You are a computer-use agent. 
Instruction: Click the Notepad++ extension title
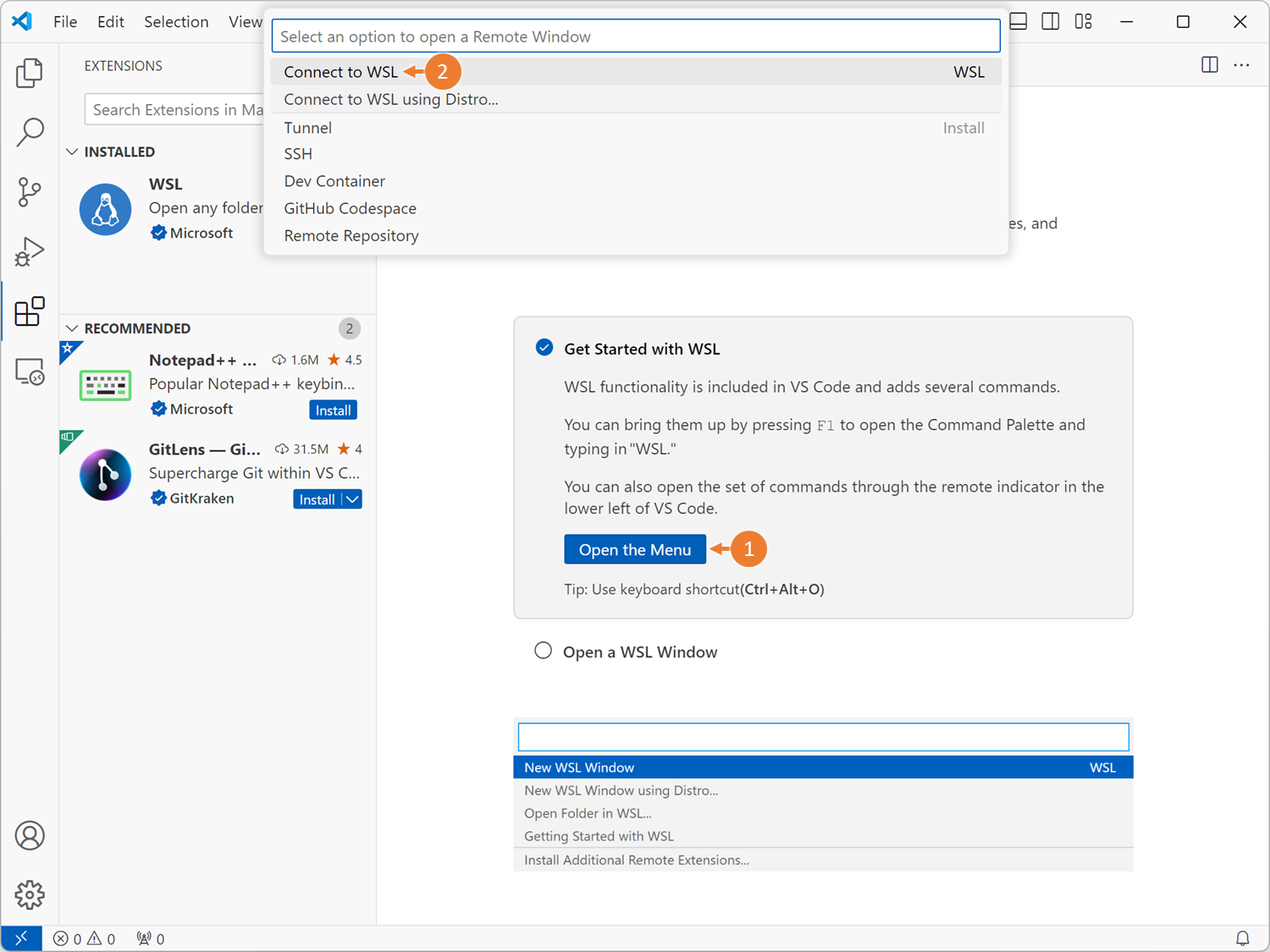pyautogui.click(x=202, y=360)
